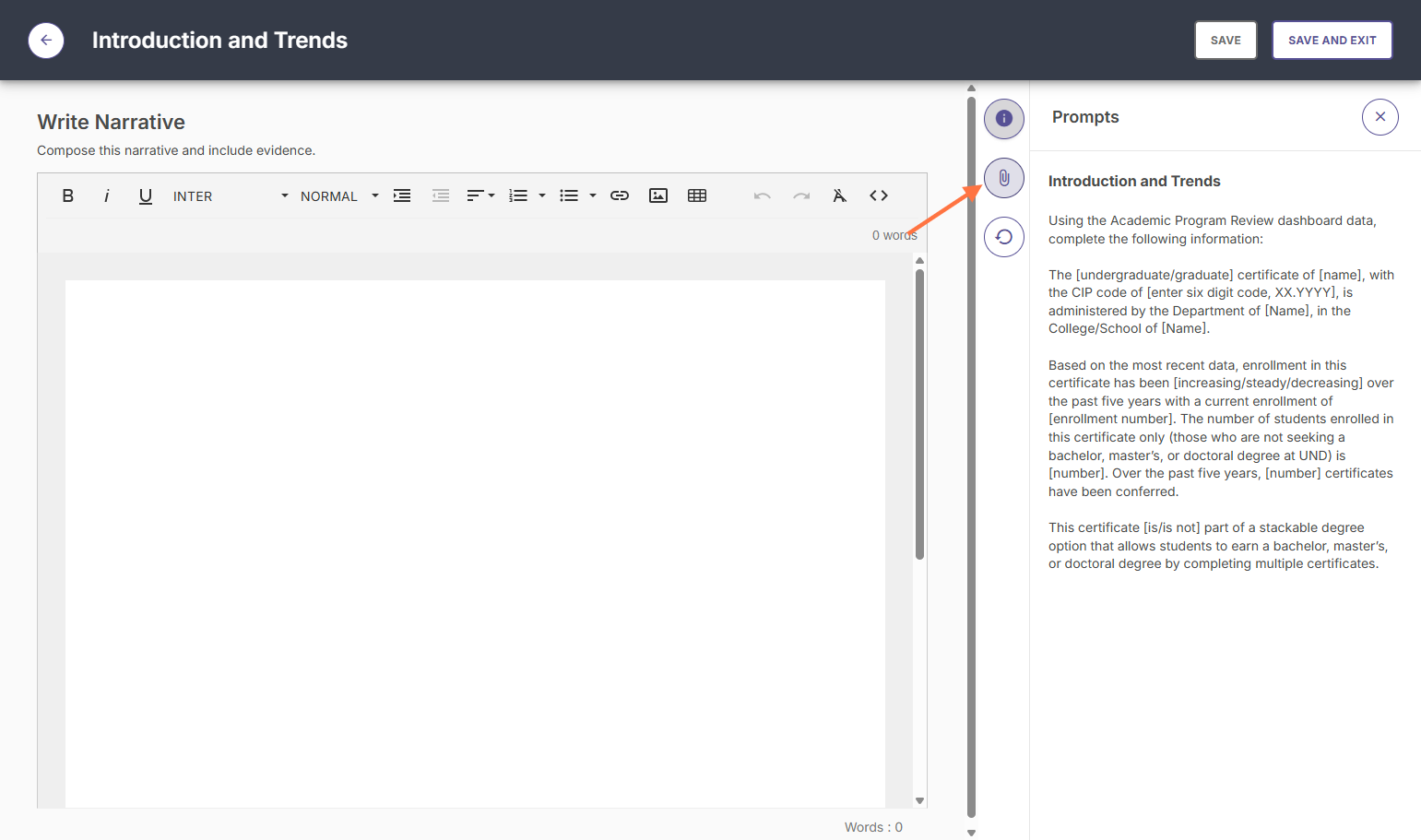Click SAVE AND EXIT

pos(1332,41)
